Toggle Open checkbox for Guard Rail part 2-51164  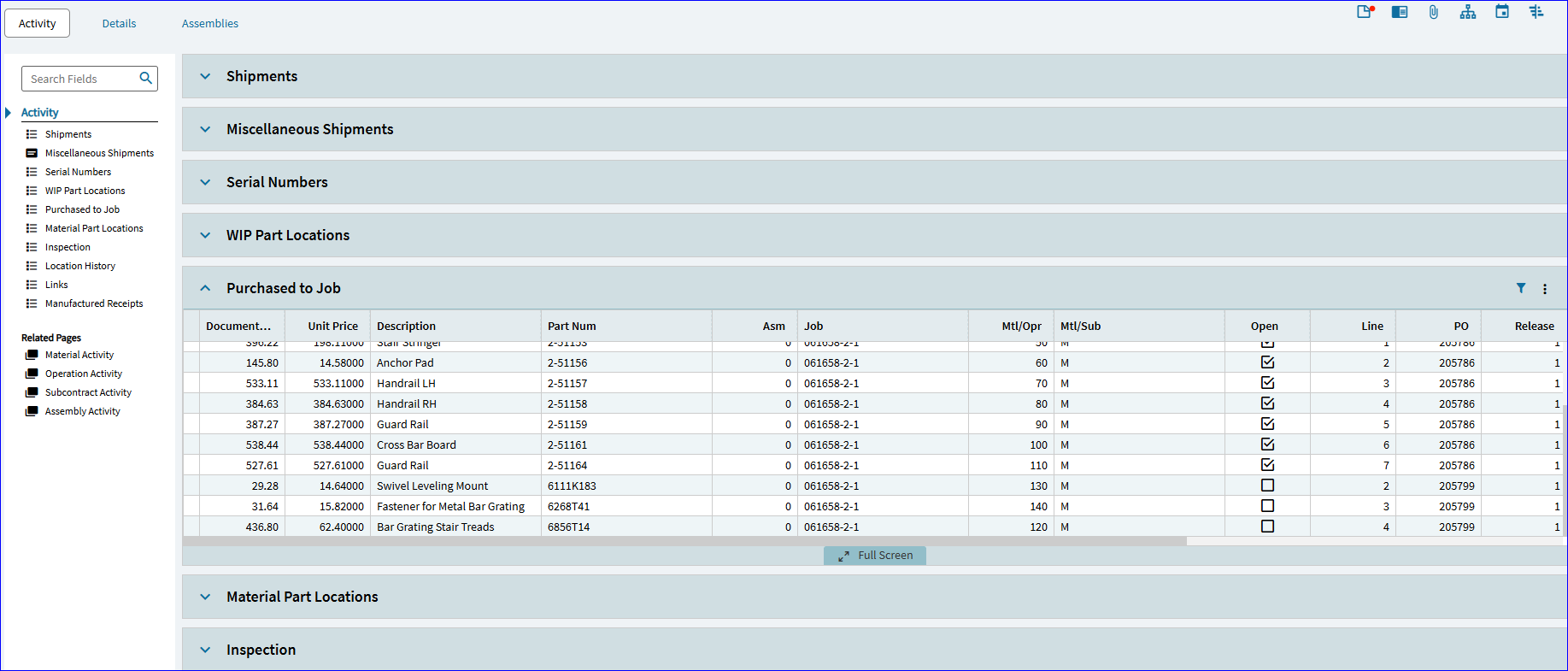point(1267,465)
